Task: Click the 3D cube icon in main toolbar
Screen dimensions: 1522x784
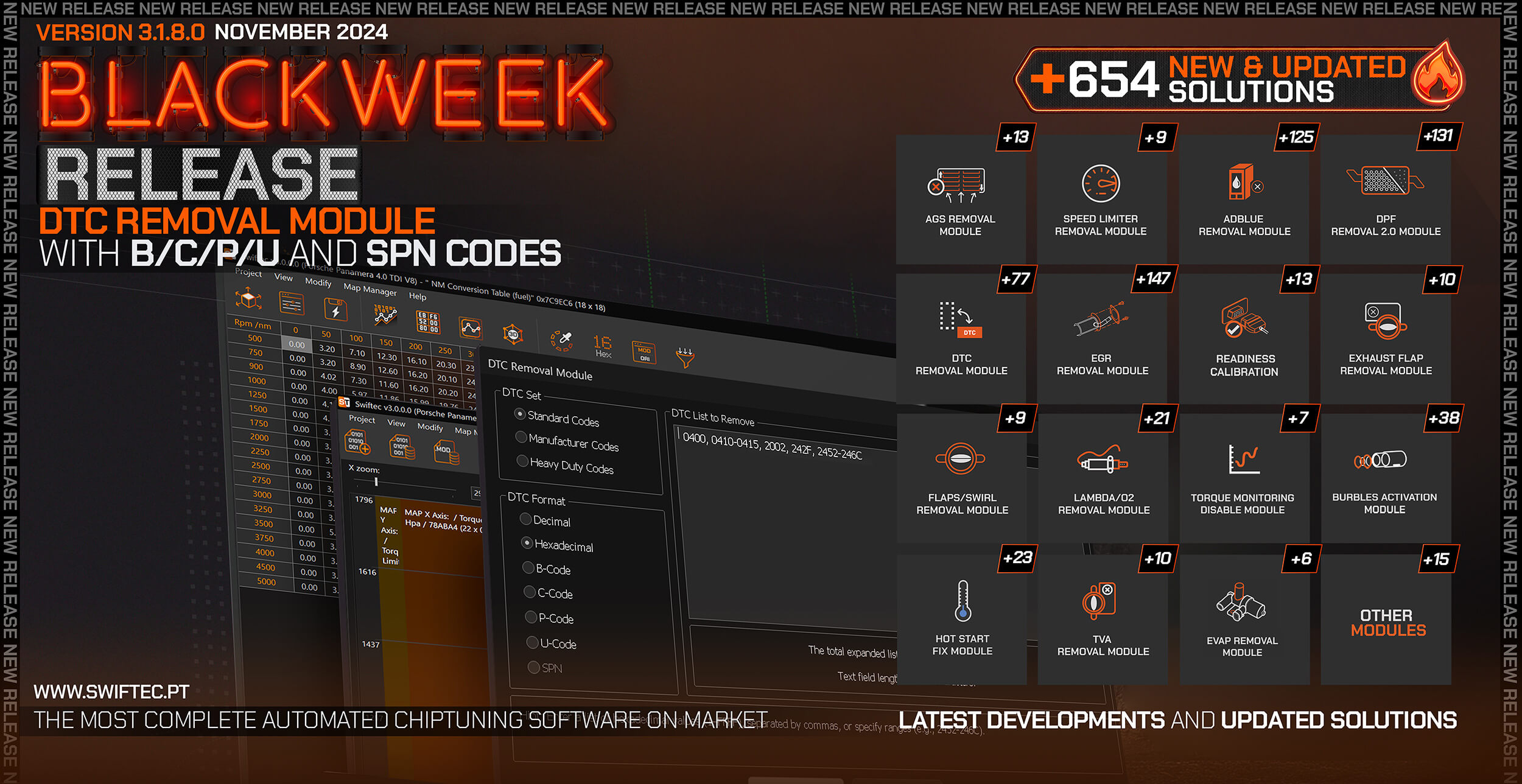Action: click(248, 299)
